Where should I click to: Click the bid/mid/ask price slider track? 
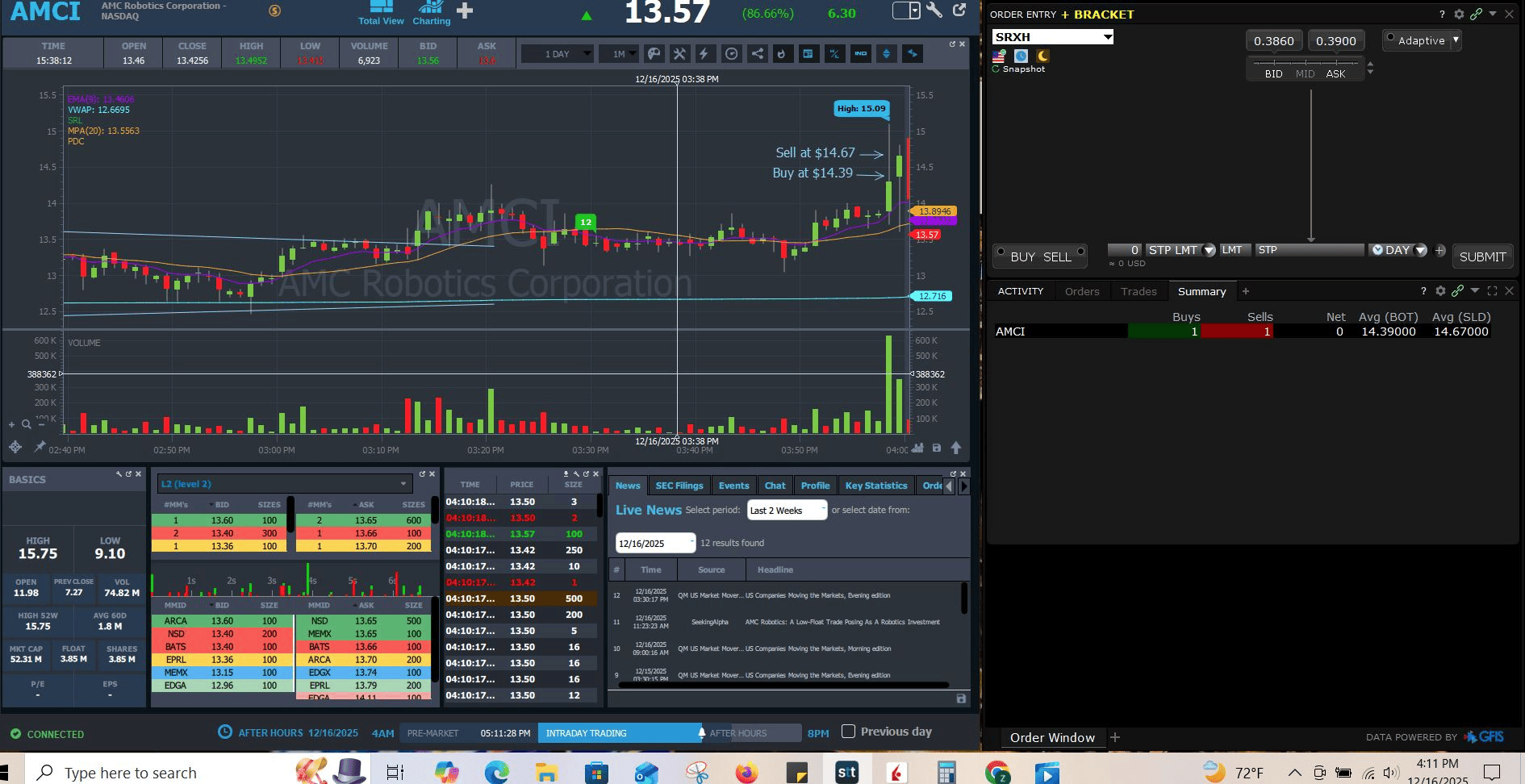[1305, 62]
